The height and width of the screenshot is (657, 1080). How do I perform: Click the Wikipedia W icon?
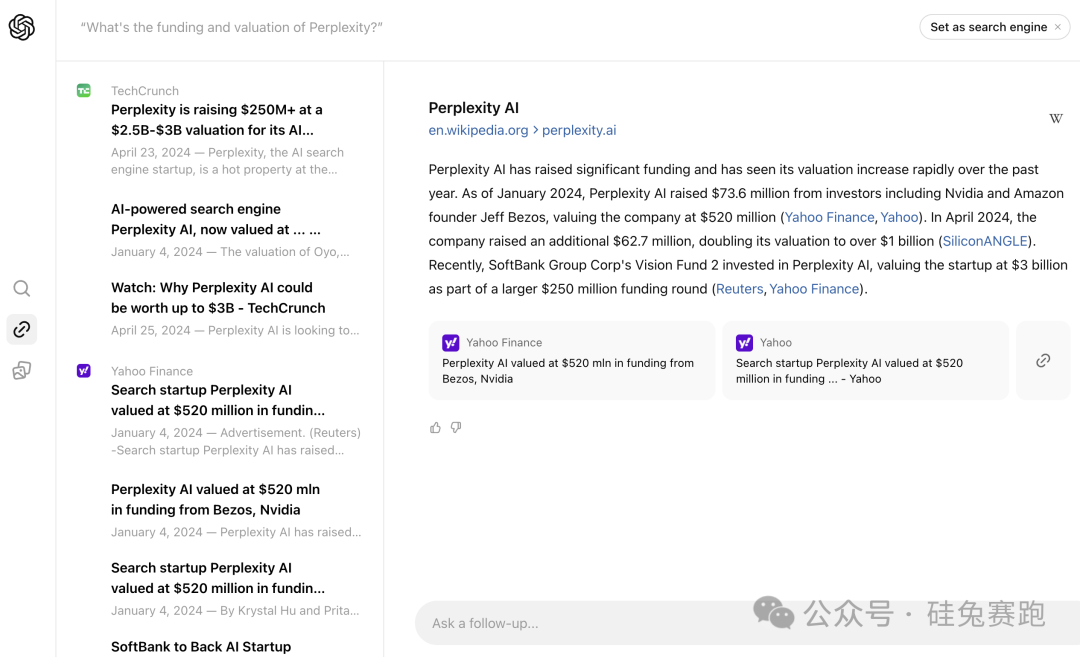coord(1055,119)
